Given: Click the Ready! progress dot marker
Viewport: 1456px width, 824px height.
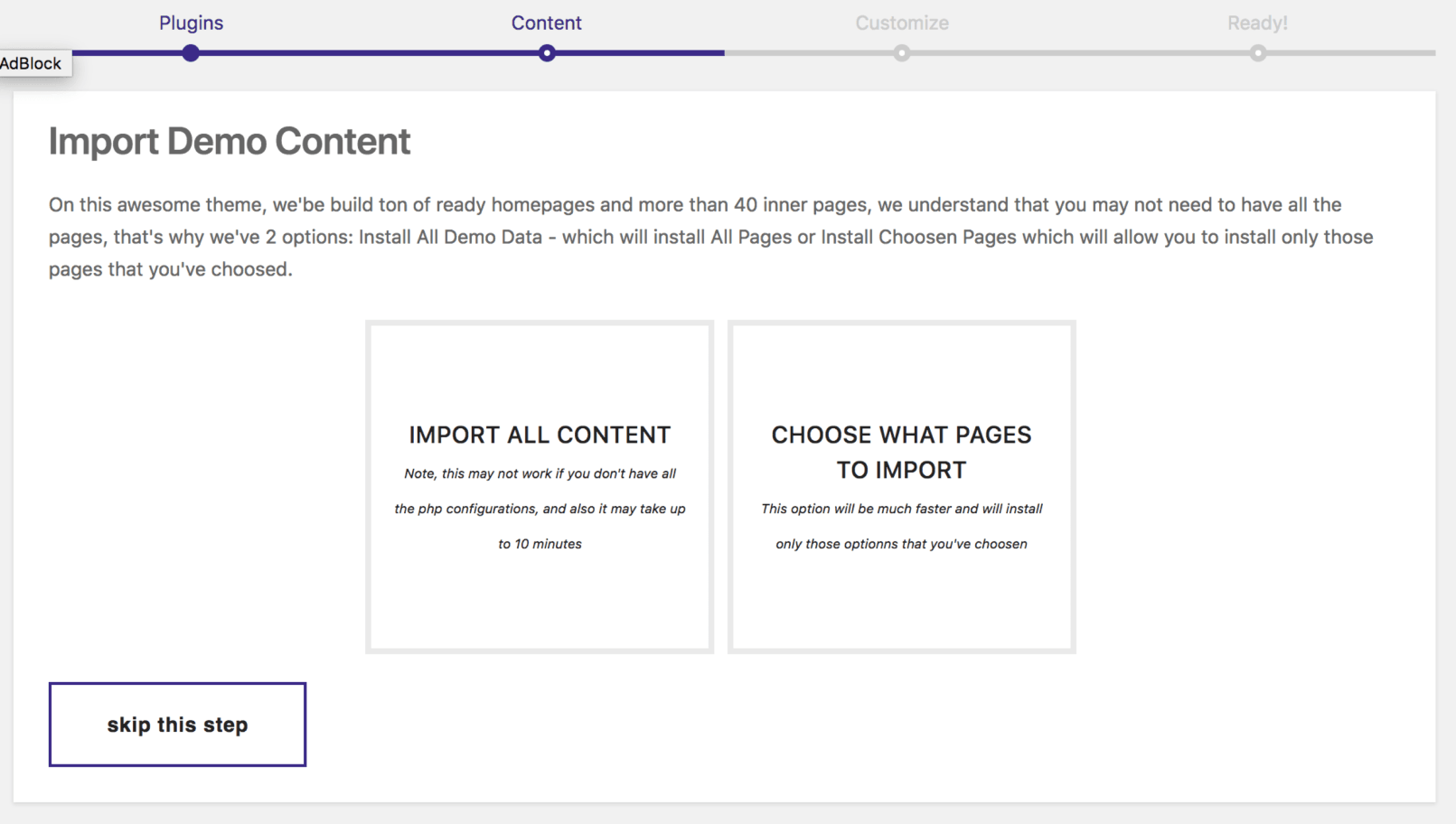Looking at the screenshot, I should pos(1258,53).
